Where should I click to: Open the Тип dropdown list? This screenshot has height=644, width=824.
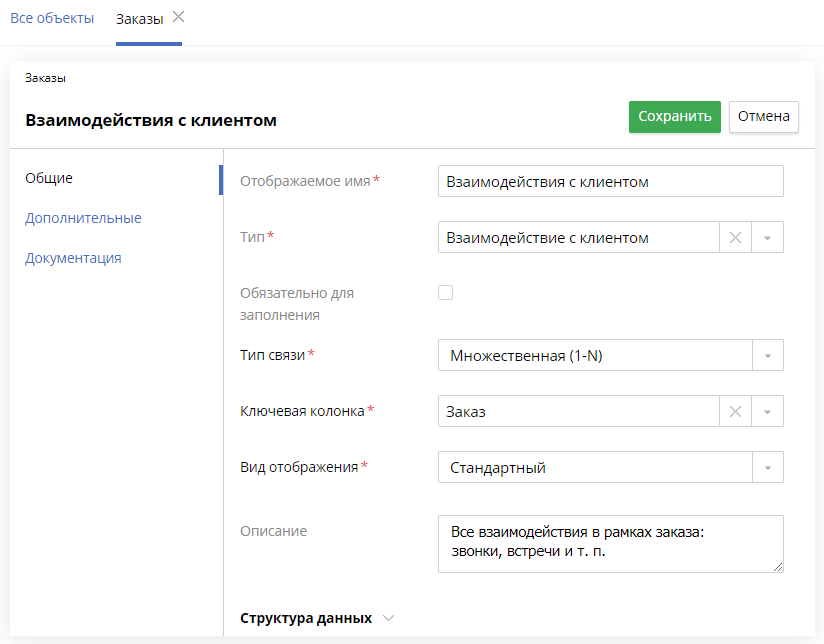pyautogui.click(x=767, y=237)
